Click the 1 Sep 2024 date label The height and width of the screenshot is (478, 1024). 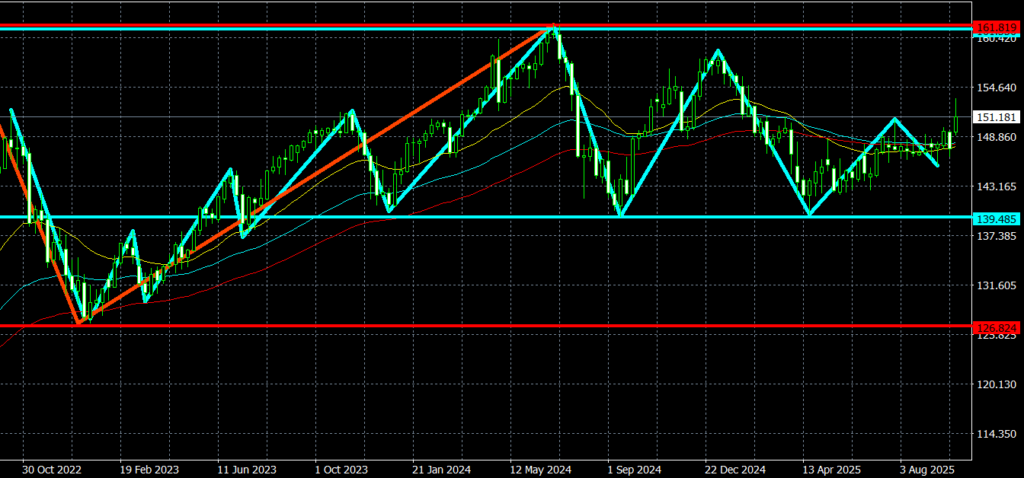(x=634, y=468)
